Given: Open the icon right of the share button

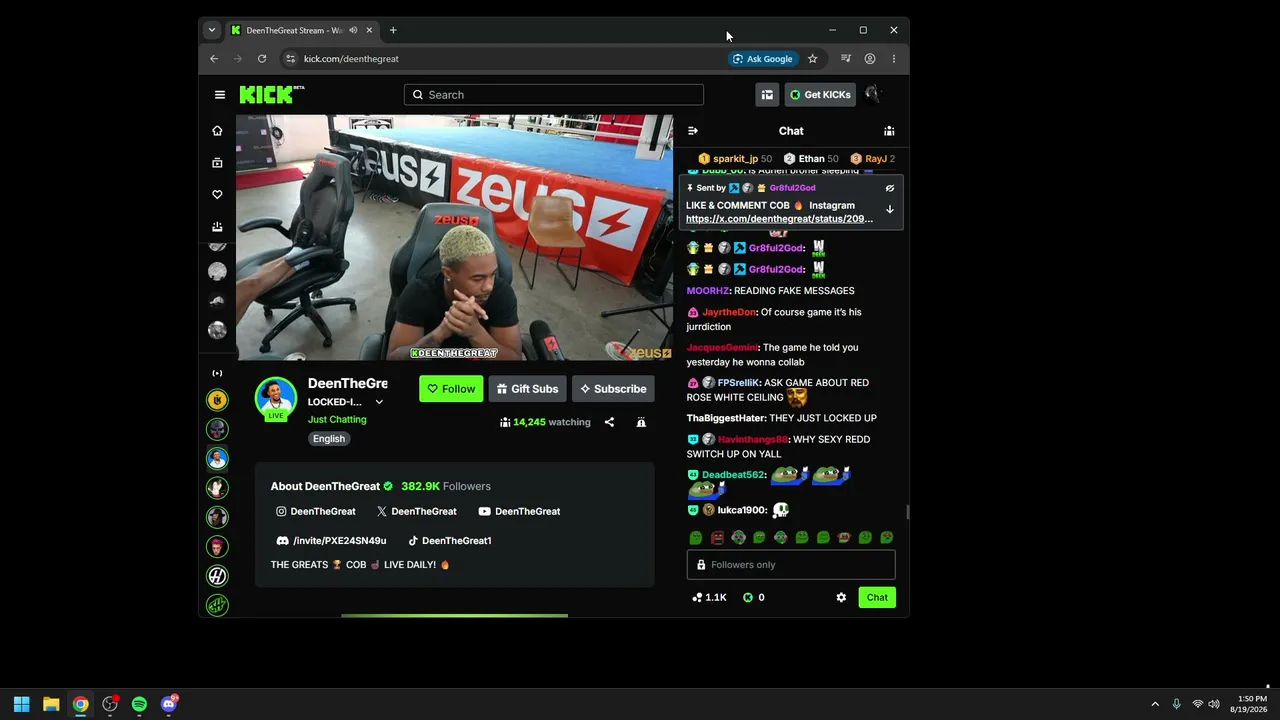Looking at the screenshot, I should 641,422.
